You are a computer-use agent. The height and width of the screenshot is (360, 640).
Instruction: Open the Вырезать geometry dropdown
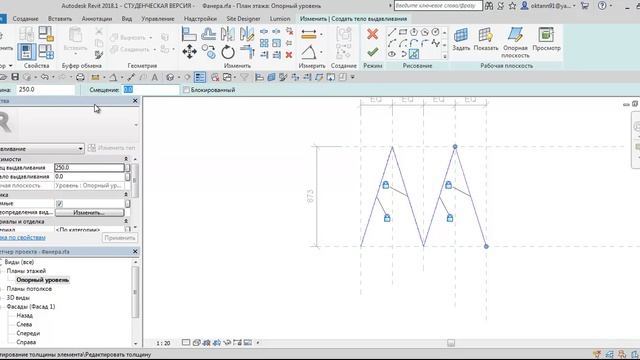[150, 38]
